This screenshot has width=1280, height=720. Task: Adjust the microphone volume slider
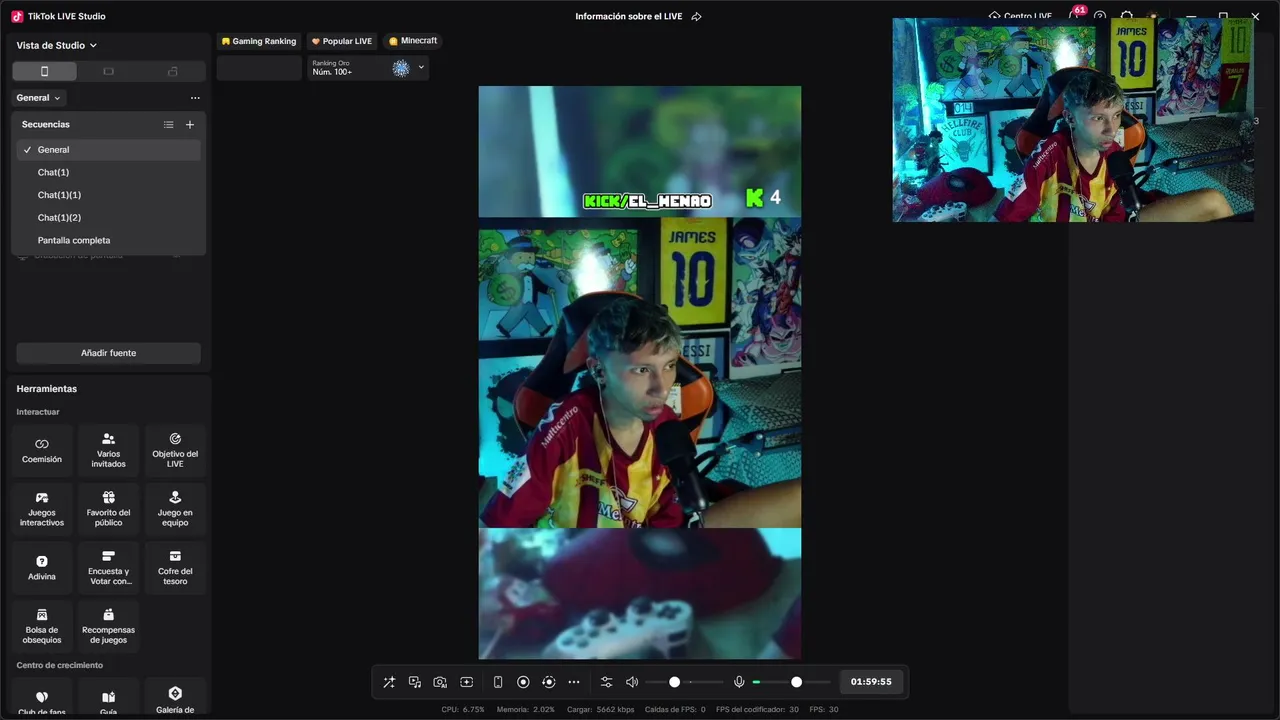pos(791,682)
